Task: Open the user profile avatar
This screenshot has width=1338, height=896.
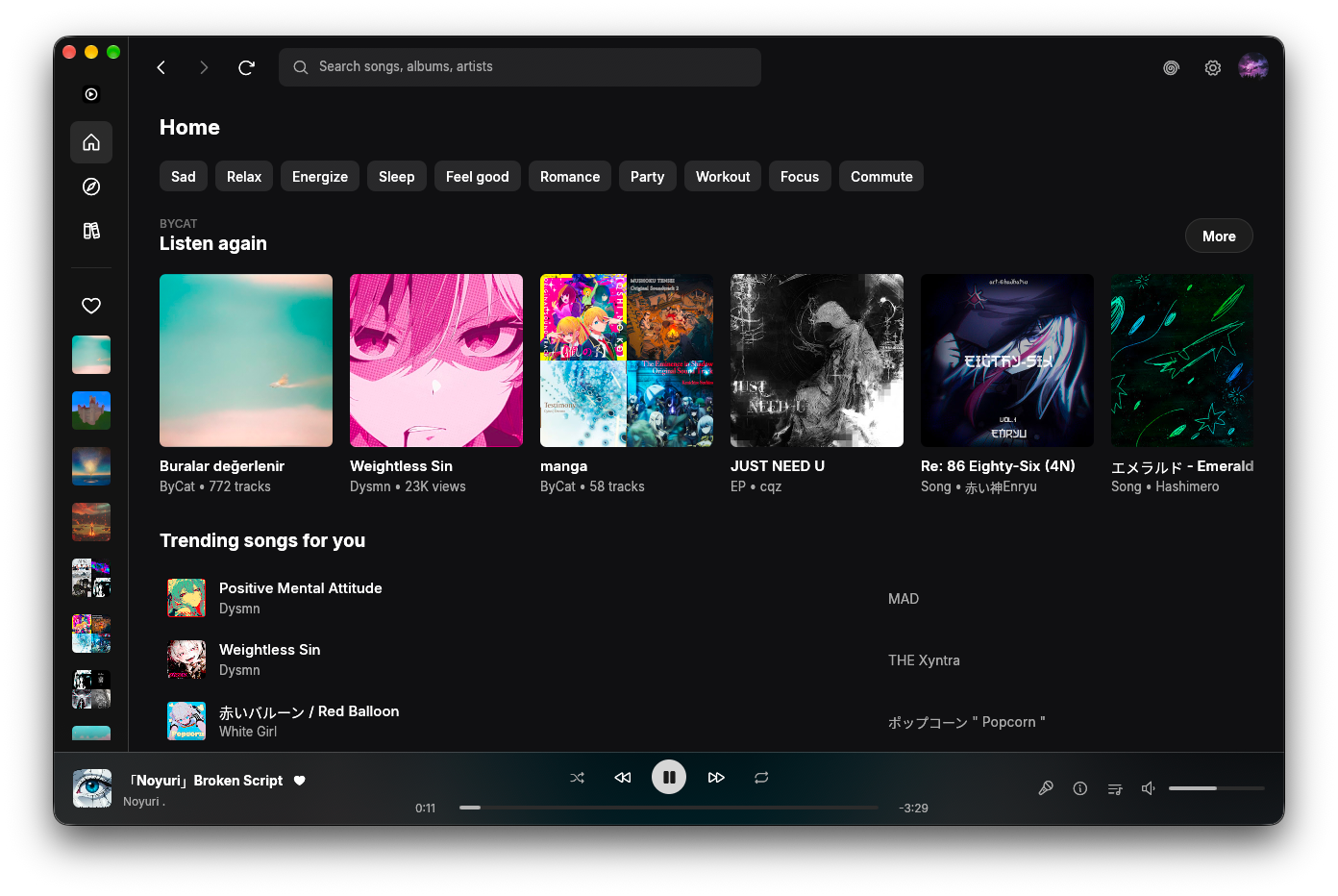Action: point(1253,66)
